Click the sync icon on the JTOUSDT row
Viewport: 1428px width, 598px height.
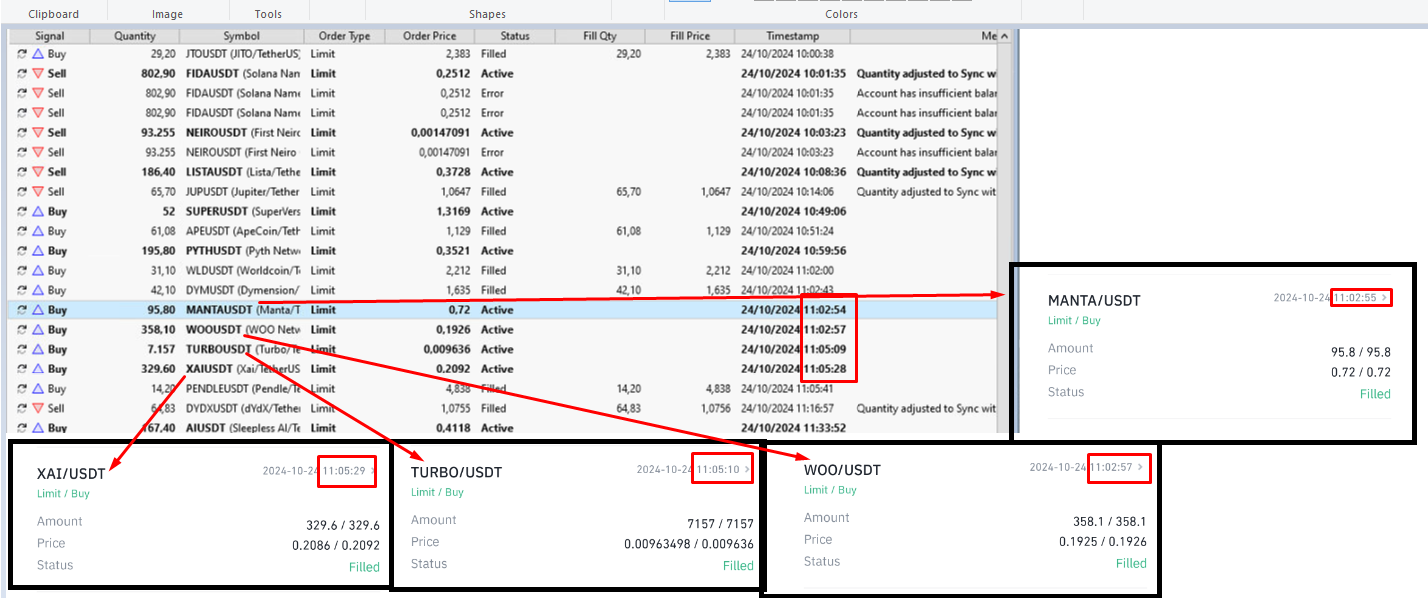point(22,54)
